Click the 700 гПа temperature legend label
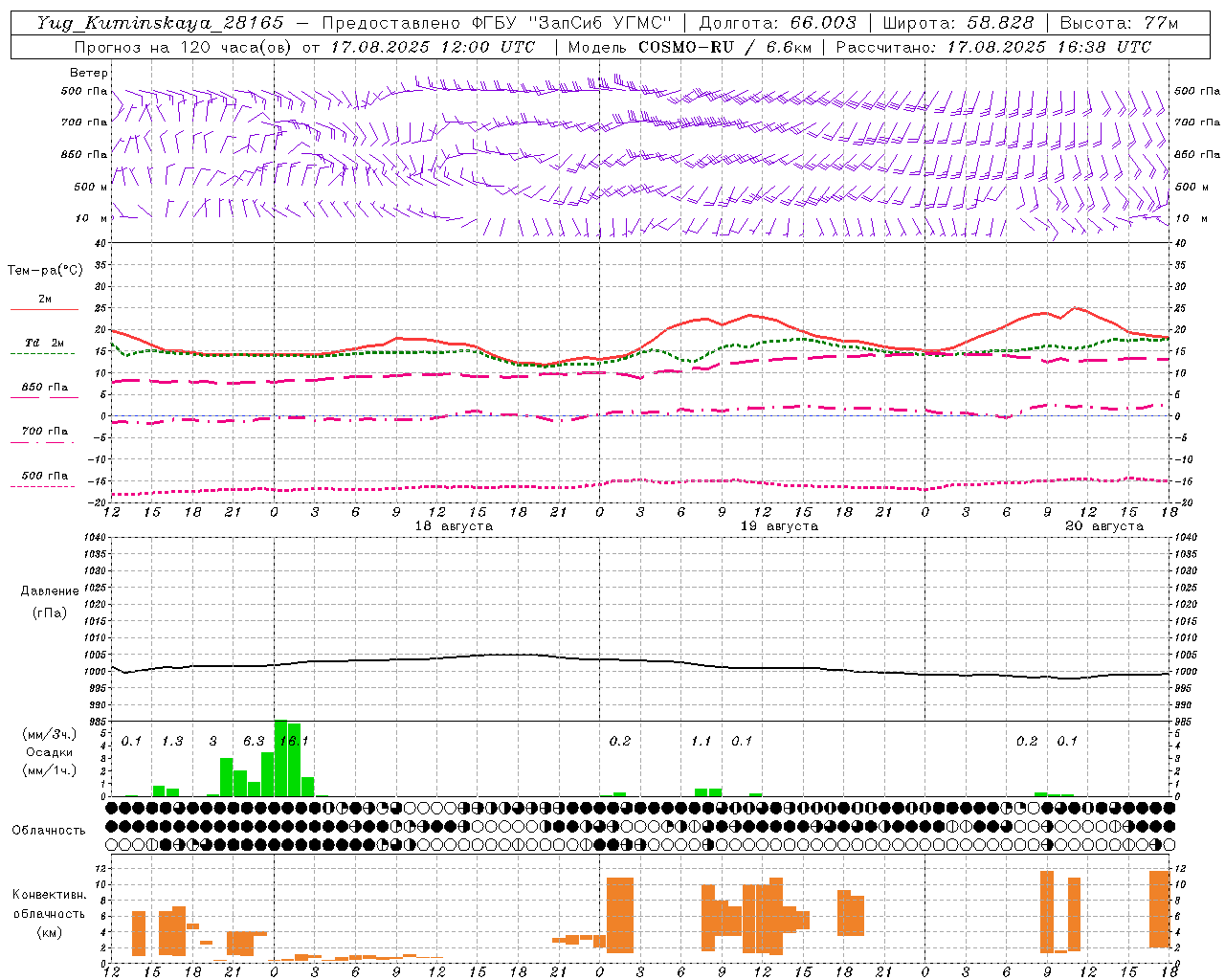1225x980 pixels. coord(45,432)
